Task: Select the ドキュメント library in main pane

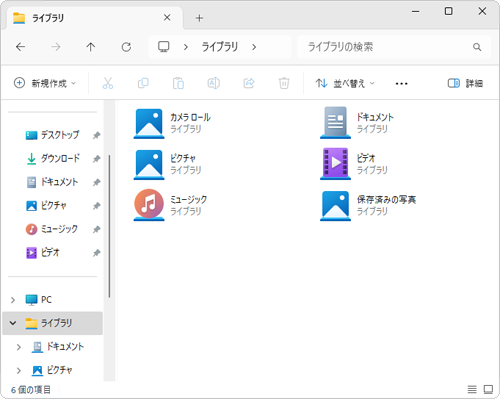Action: tap(357, 123)
